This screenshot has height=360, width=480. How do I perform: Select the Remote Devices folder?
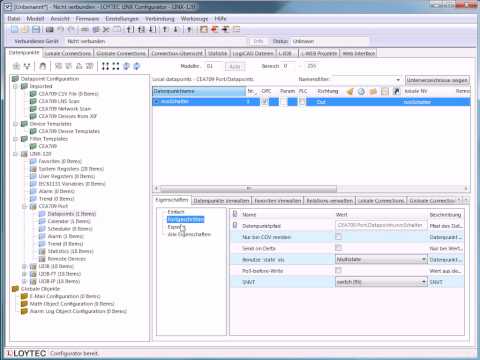click(67, 259)
